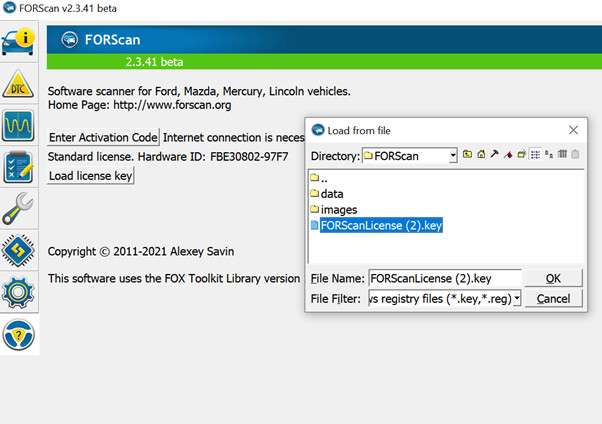The image size is (602, 424).
Task: Open the DTC trouble codes section
Action: click(19, 85)
